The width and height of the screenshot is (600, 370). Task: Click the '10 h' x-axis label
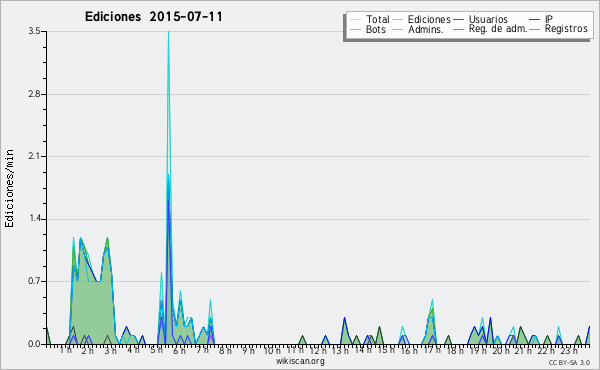(272, 350)
